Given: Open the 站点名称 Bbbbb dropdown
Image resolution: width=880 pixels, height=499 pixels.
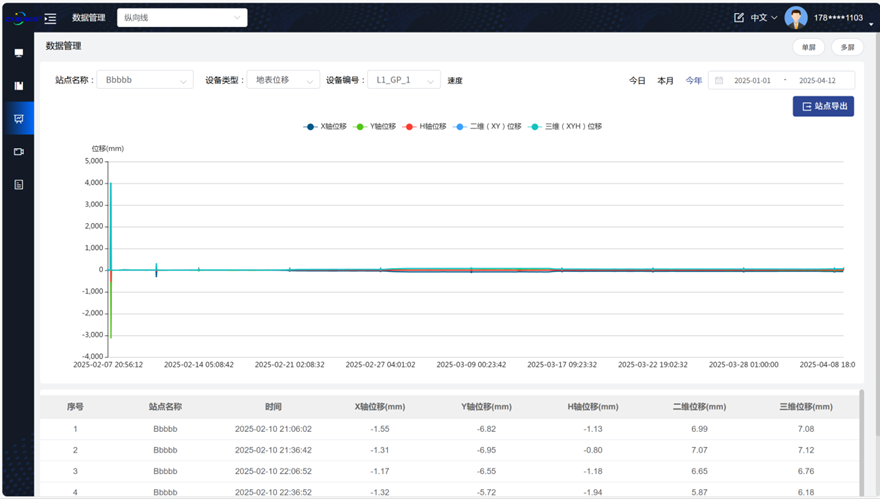Looking at the screenshot, I should click(x=145, y=80).
